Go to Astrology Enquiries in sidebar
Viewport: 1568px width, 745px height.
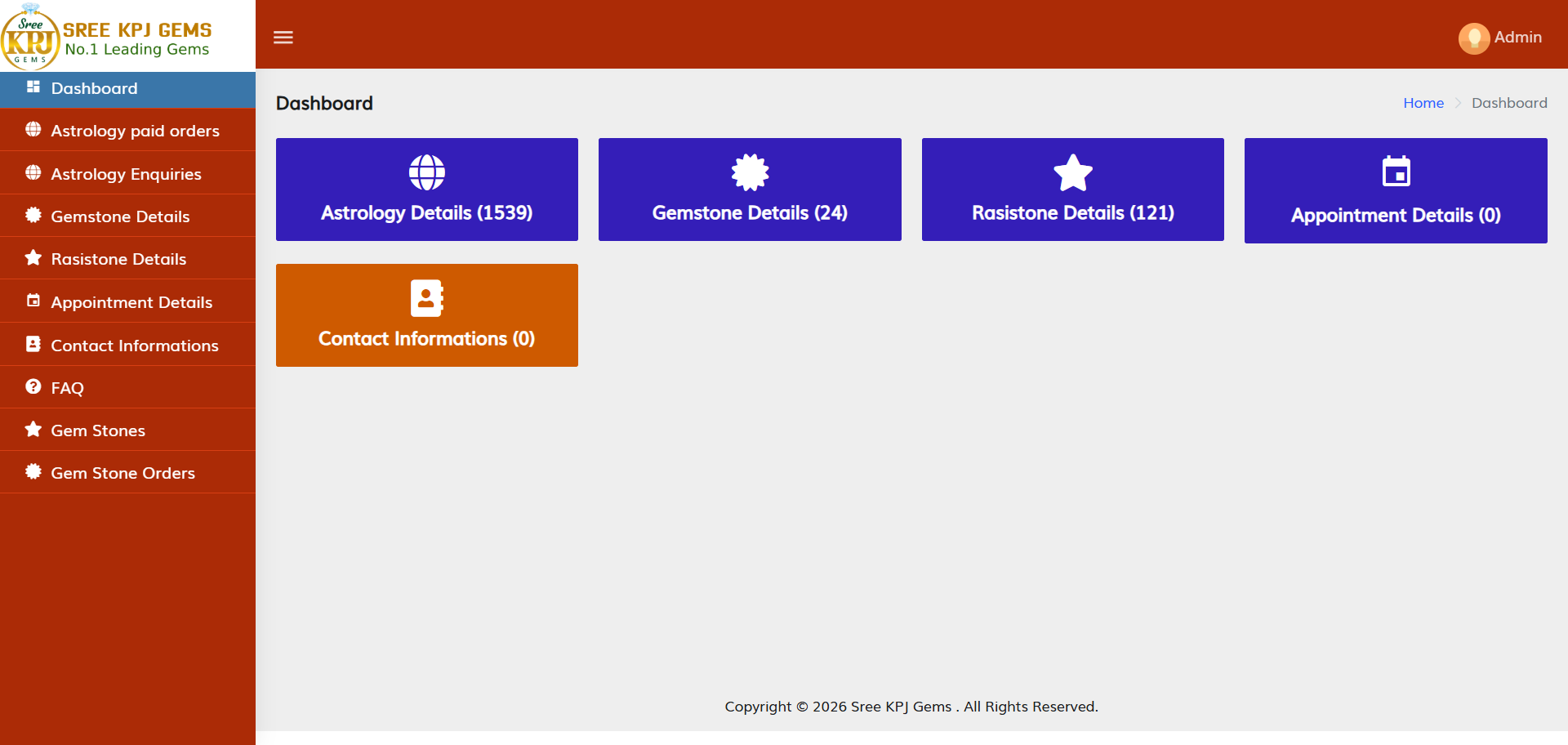coord(127,173)
